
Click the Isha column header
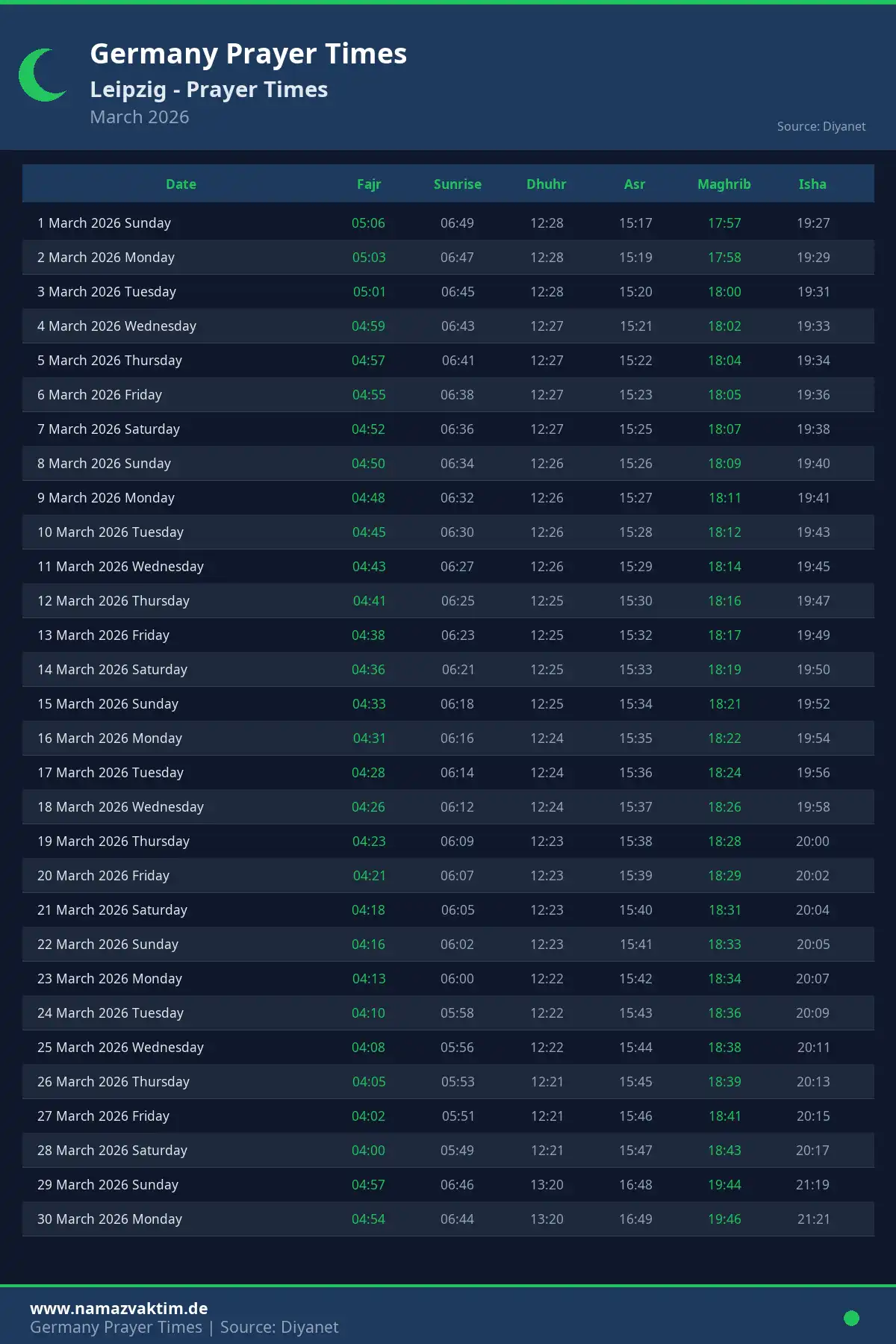coord(812,184)
